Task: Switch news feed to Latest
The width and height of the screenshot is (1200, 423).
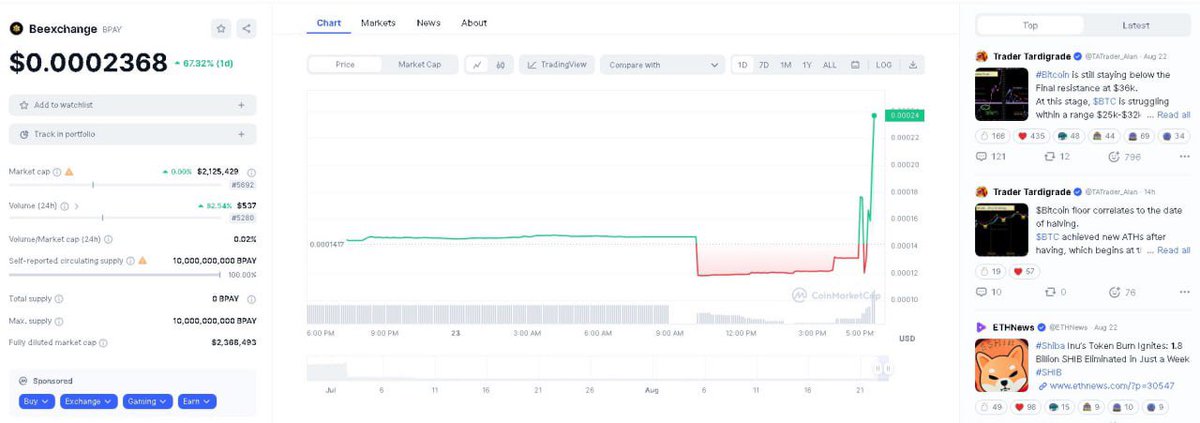Action: [1136, 25]
